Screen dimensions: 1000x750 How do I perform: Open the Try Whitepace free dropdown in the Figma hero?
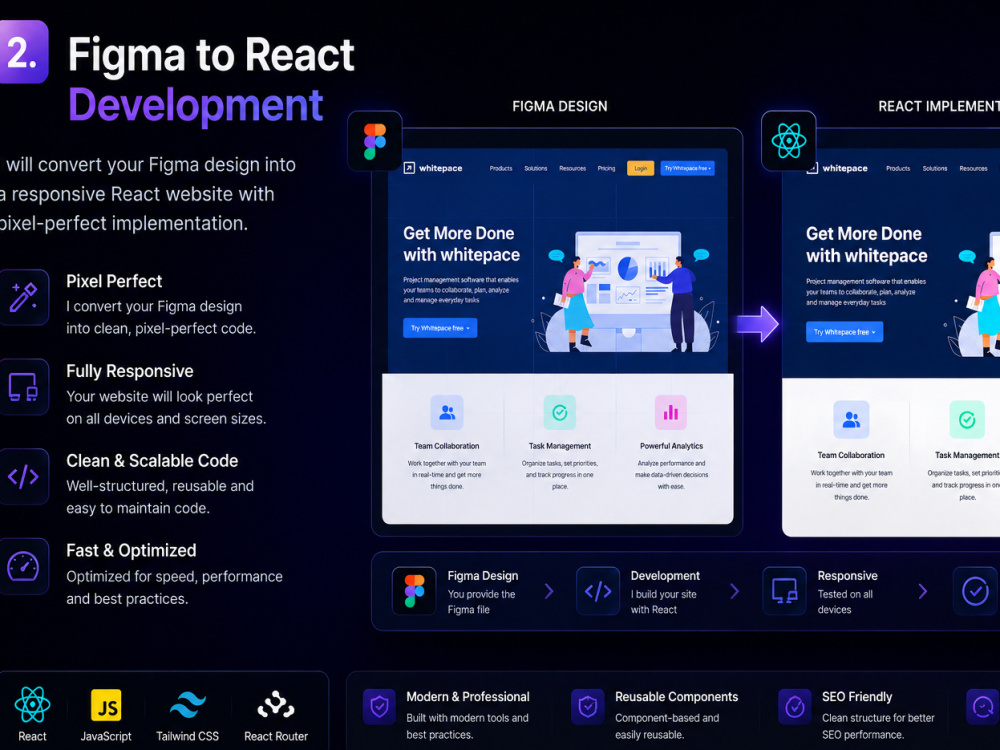[x=440, y=328]
